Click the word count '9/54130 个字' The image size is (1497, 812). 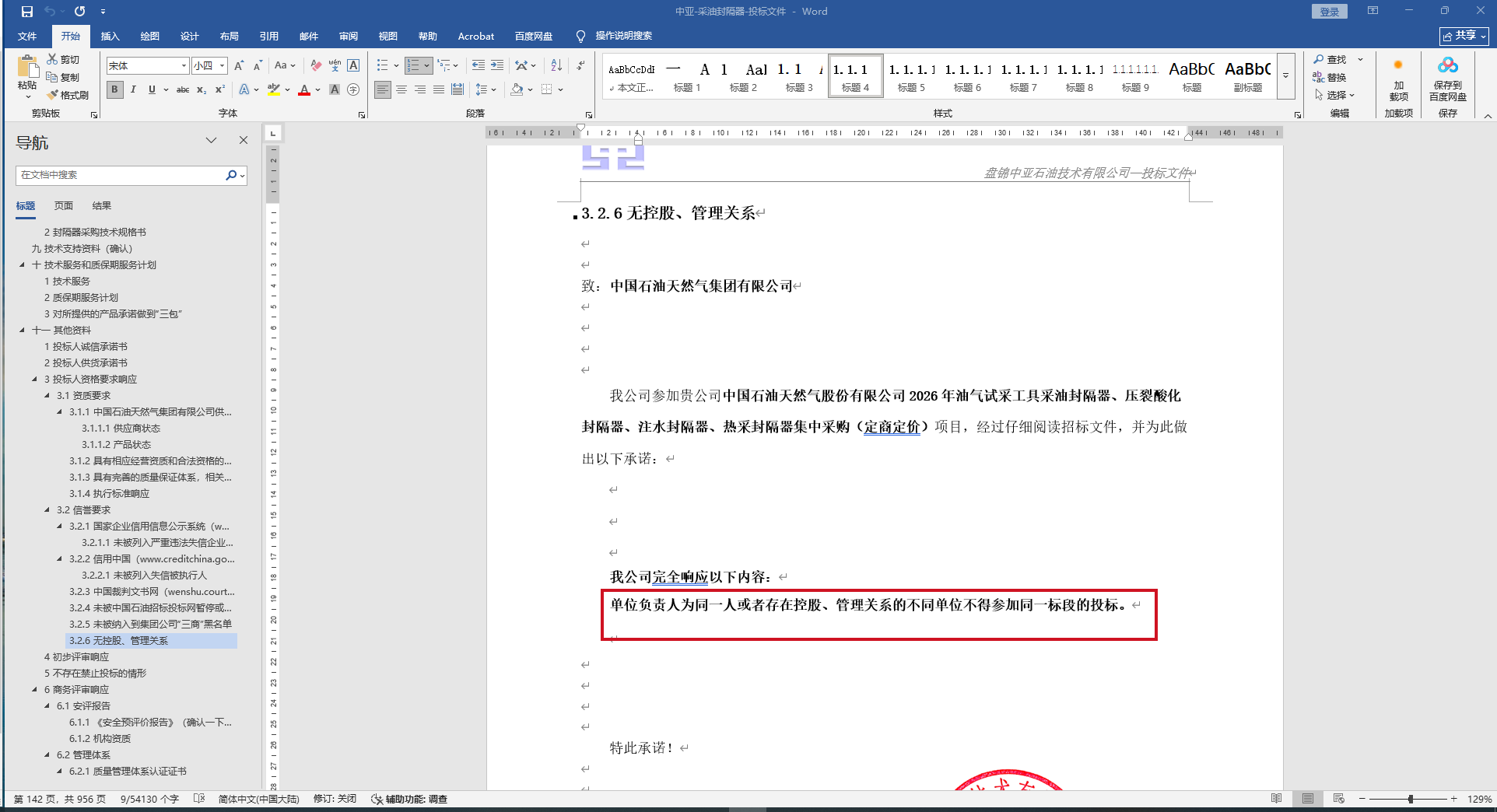[x=149, y=799]
